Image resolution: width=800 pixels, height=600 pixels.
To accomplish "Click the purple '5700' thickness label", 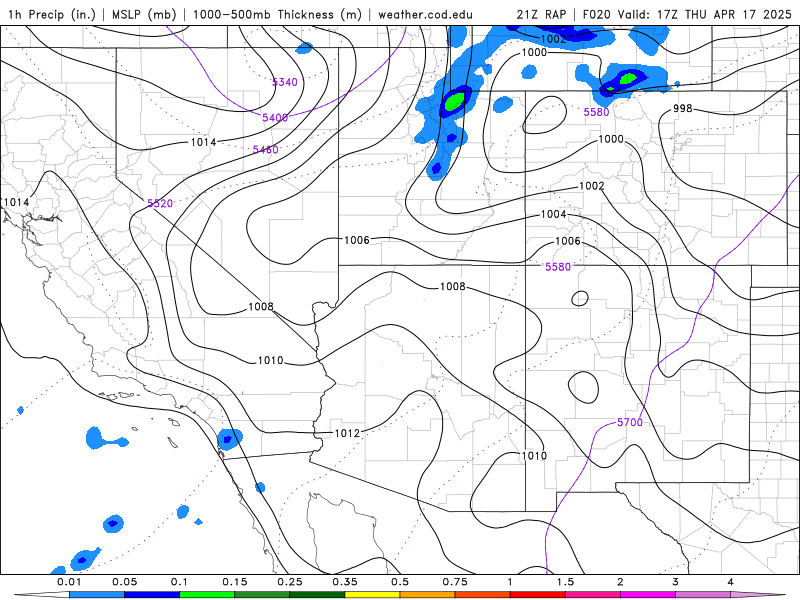I will pyautogui.click(x=630, y=422).
